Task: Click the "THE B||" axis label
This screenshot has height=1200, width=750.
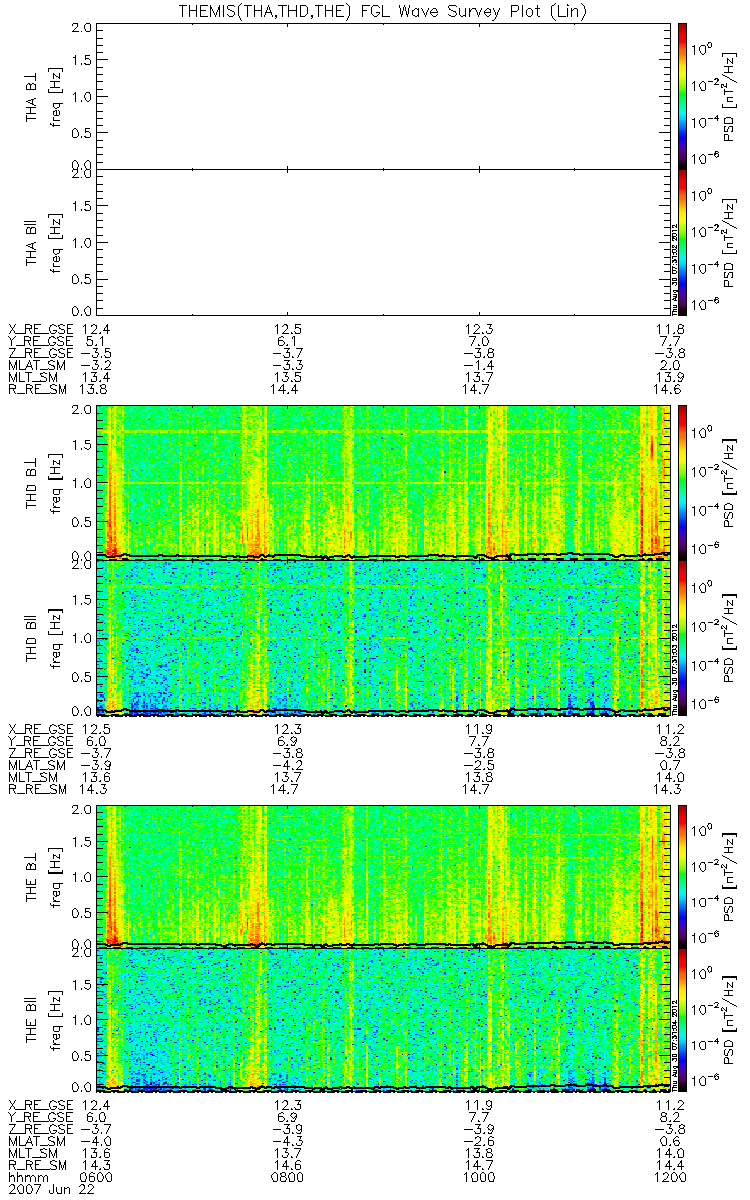Action: [32, 1020]
